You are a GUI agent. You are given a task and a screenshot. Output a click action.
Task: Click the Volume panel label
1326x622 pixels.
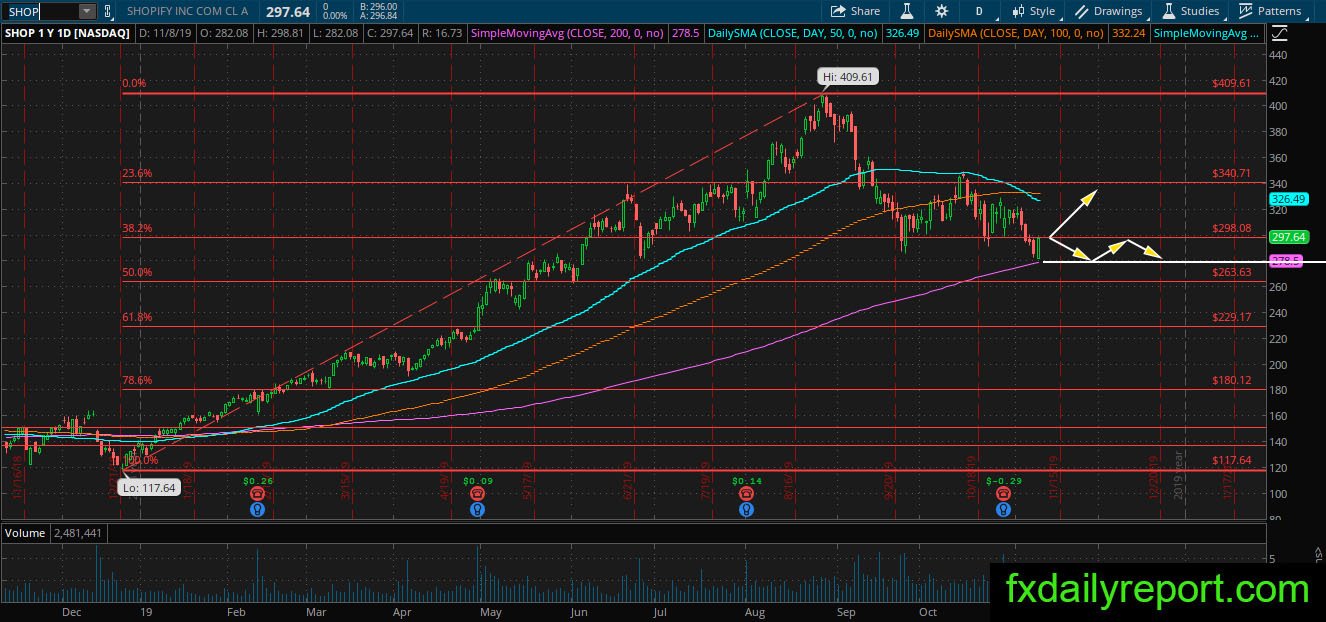(25, 533)
